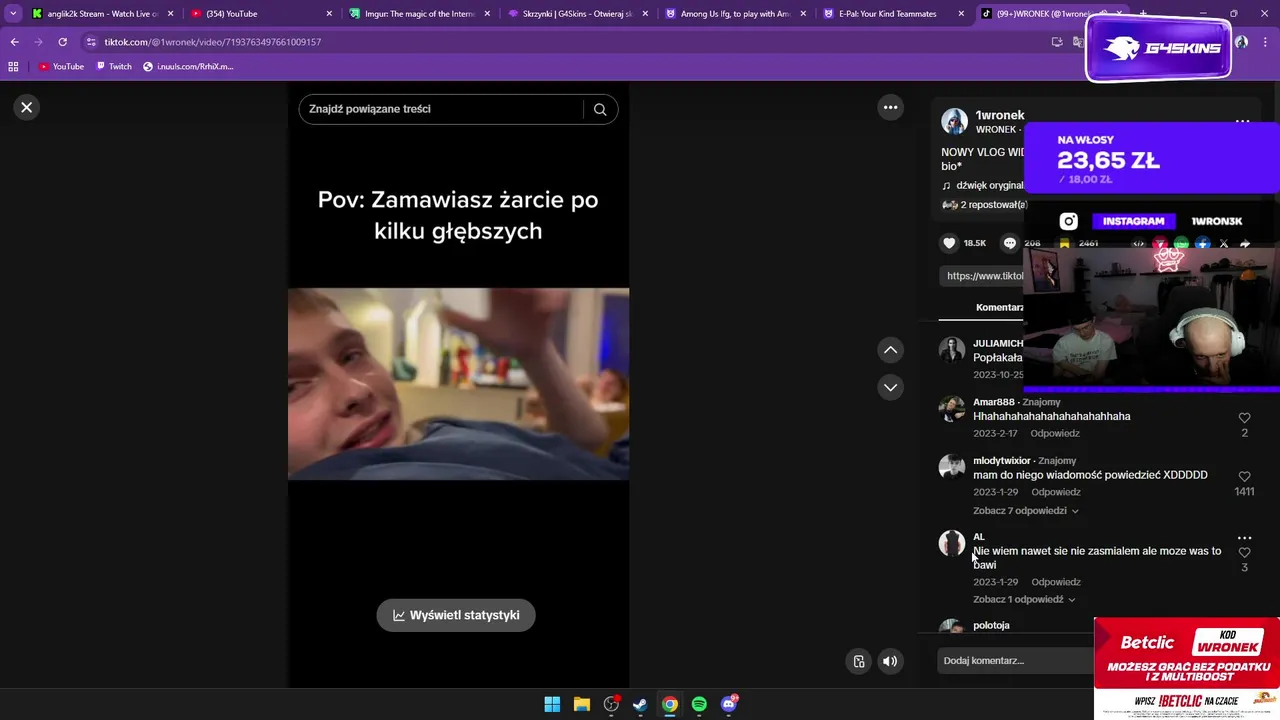
Task: Switch to Skrzynki G4Skins browser tab
Action: 578,14
